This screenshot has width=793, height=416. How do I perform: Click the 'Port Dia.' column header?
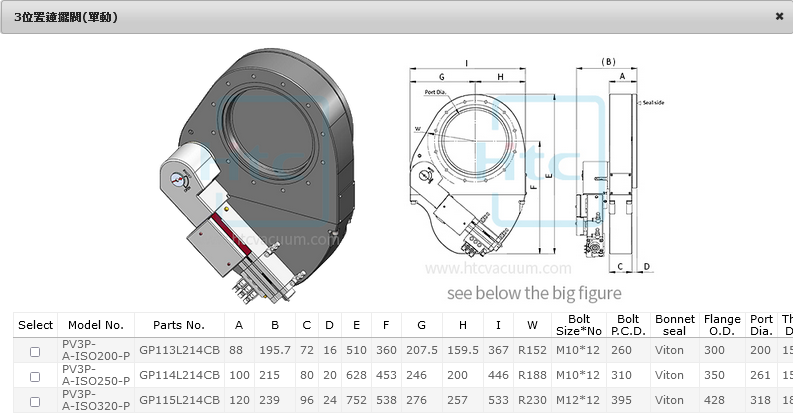click(761, 325)
